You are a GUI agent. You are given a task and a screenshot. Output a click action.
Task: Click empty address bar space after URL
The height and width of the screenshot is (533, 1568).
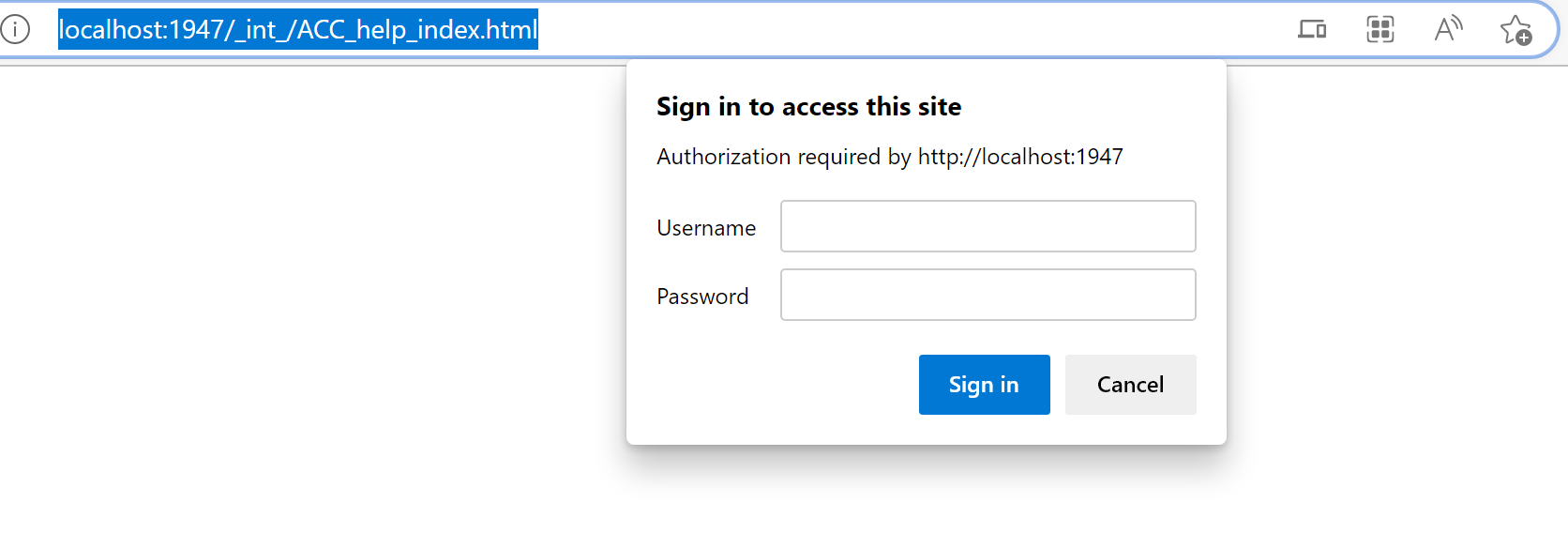(891, 29)
